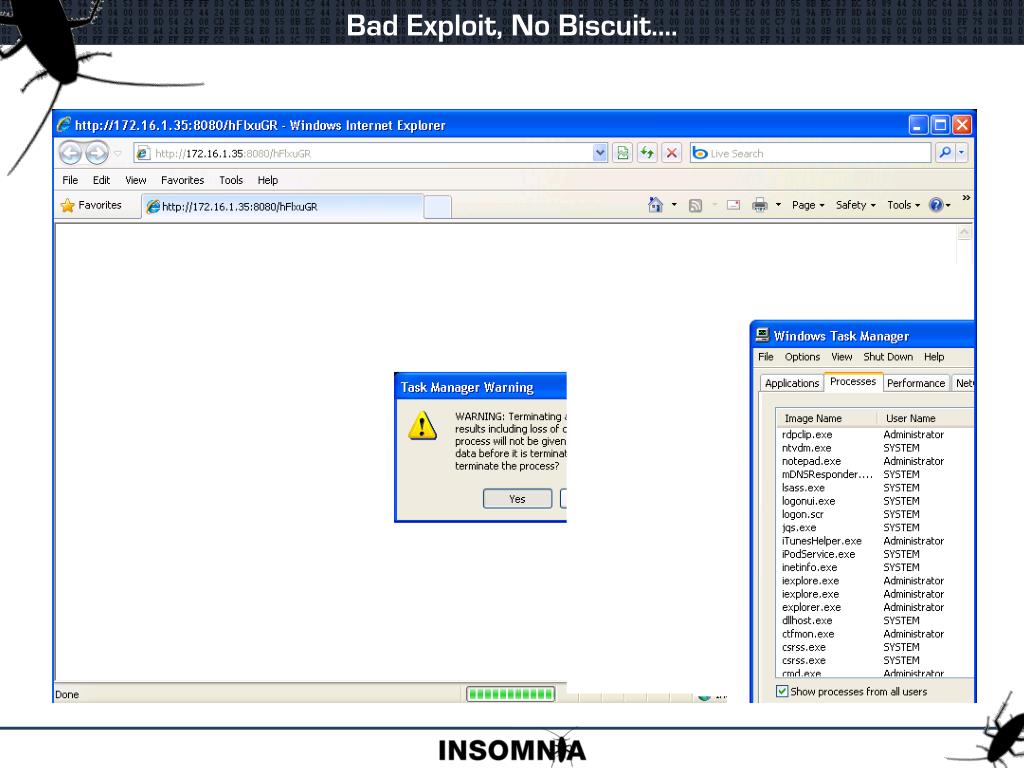Viewport: 1024px width, 768px height.
Task: Select the logonui.exe process row
Action: pos(875,501)
